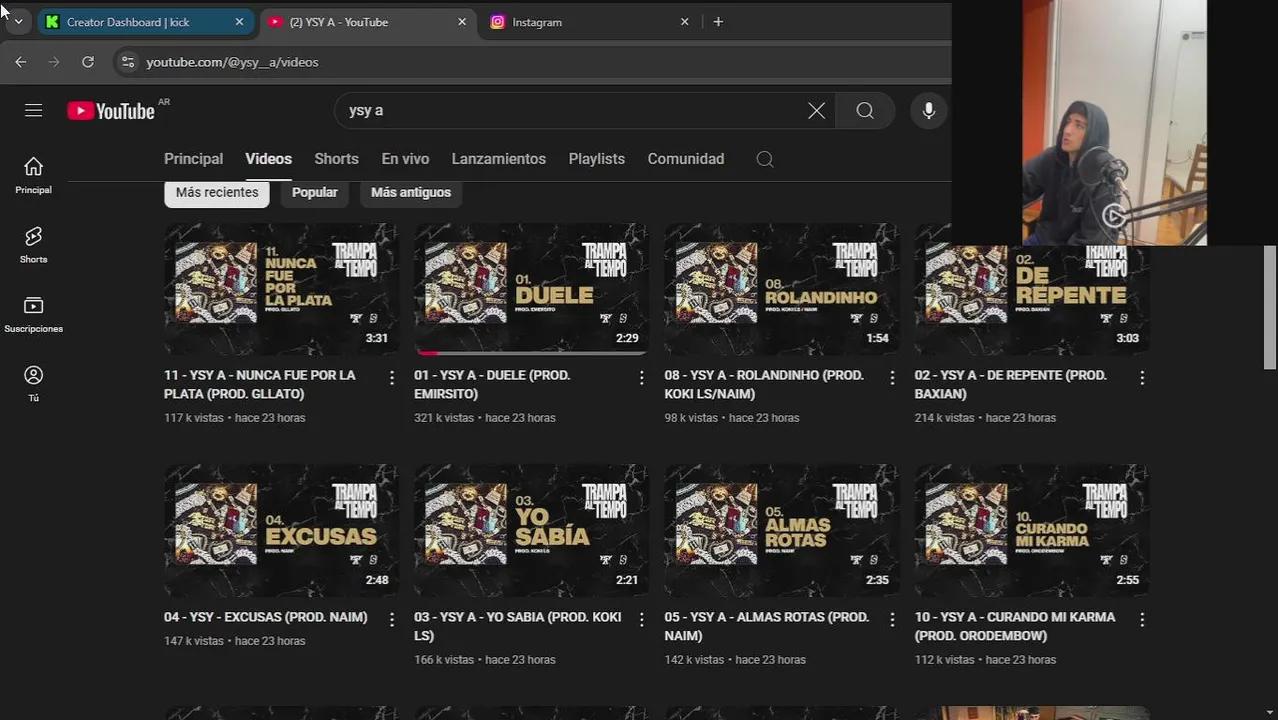Switch to the Instagram browser tab
Screen dimensions: 1278x720
(x=537, y=21)
